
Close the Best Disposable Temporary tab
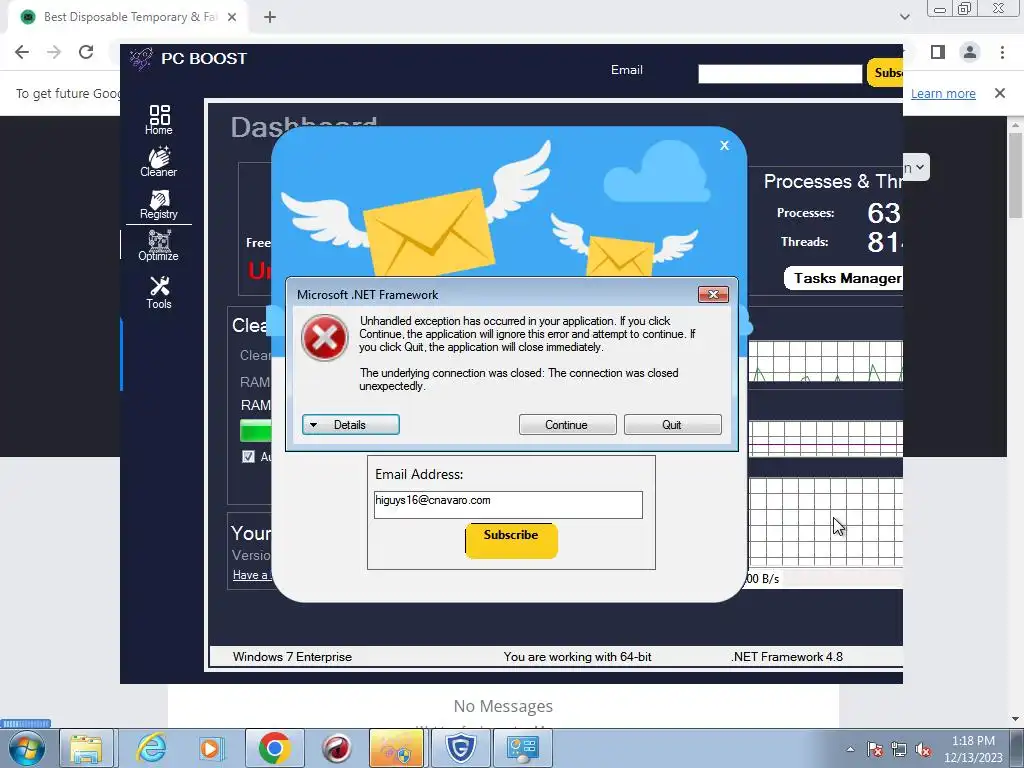(x=232, y=17)
